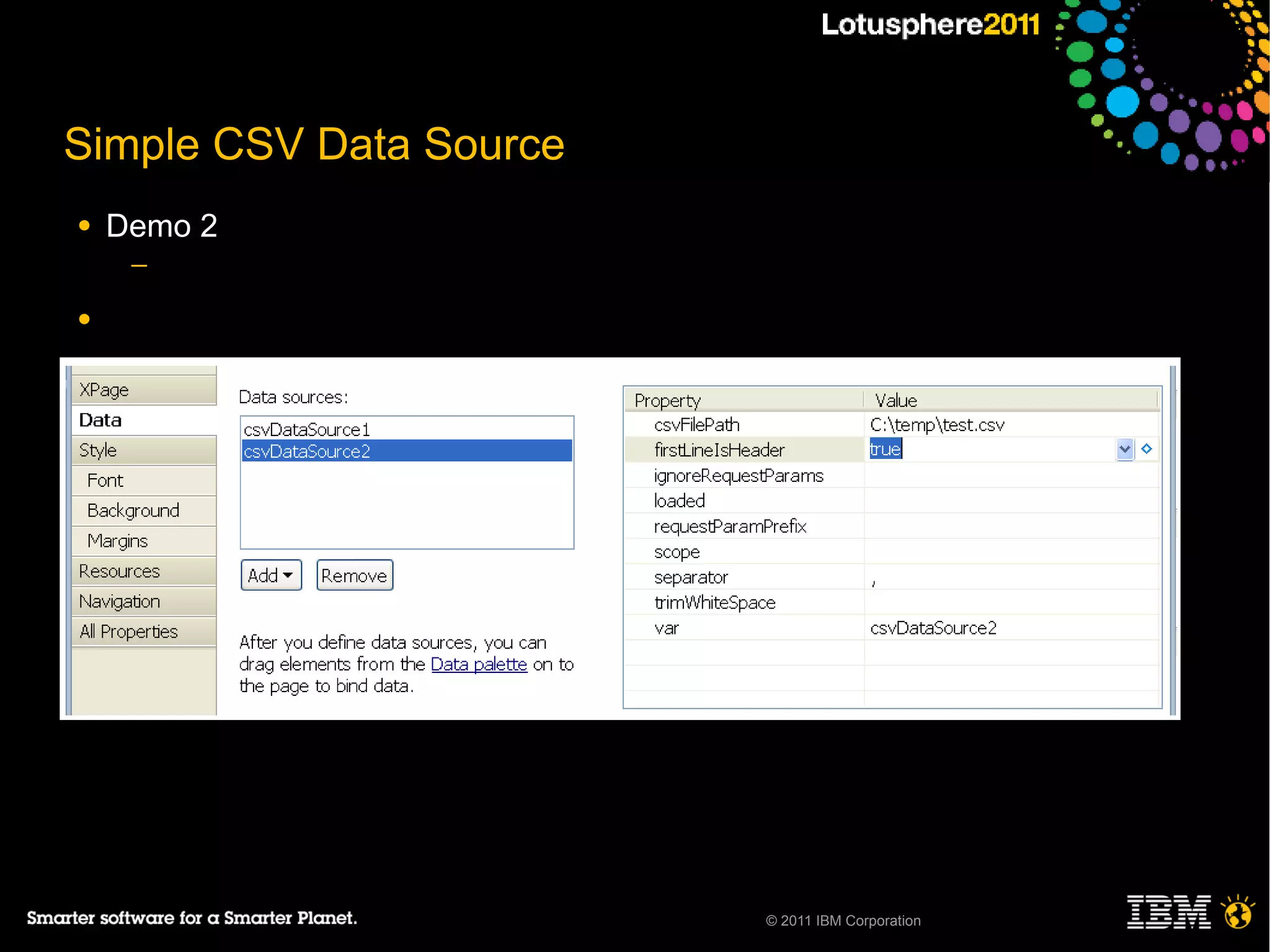
Task: Switch to the Navigation tab
Action: (144, 602)
